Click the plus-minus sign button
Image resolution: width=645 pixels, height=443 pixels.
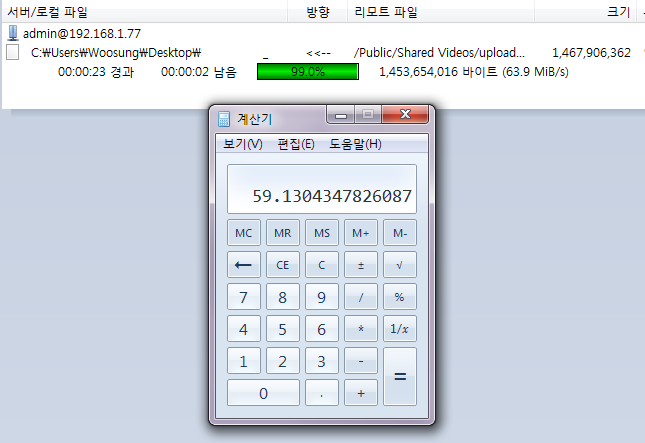[x=361, y=266]
